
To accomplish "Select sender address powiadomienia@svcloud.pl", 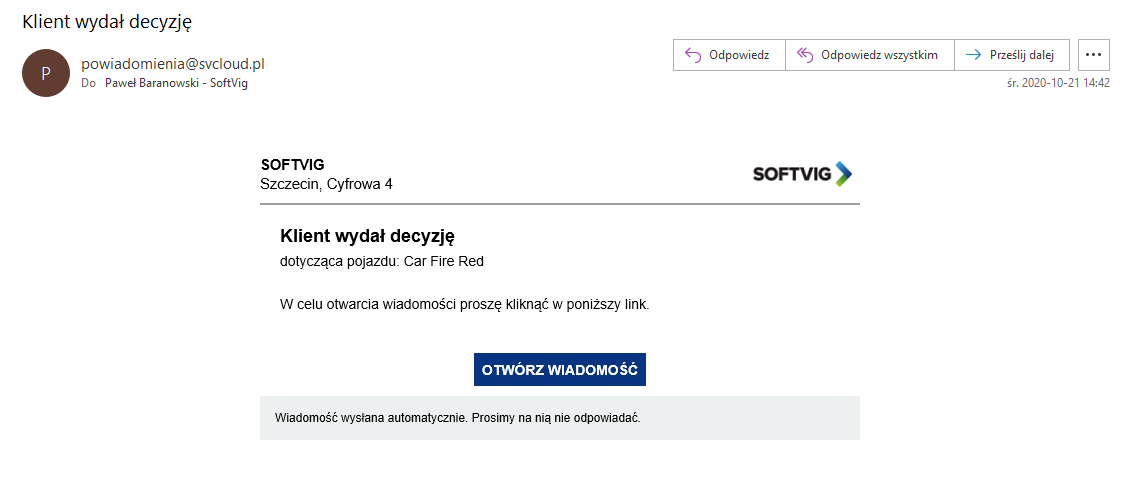I will 172,64.
